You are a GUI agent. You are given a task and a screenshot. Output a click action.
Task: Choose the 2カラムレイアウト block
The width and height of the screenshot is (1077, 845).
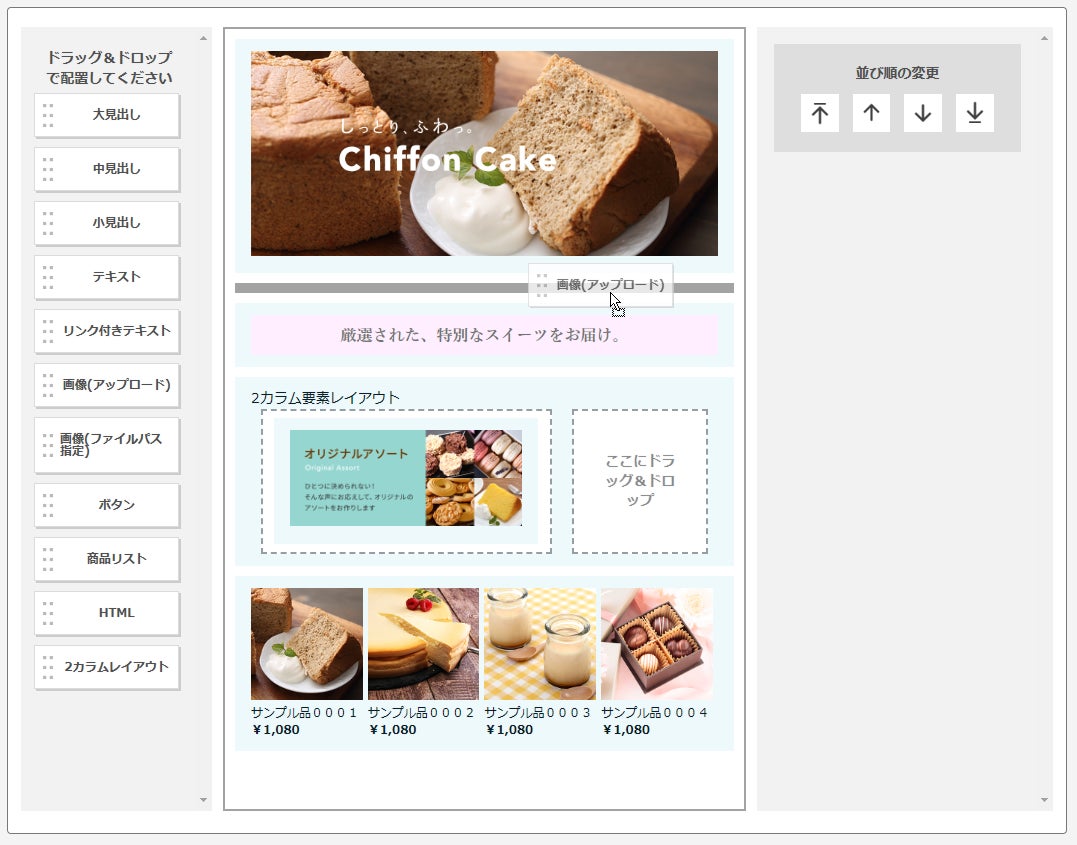(107, 667)
